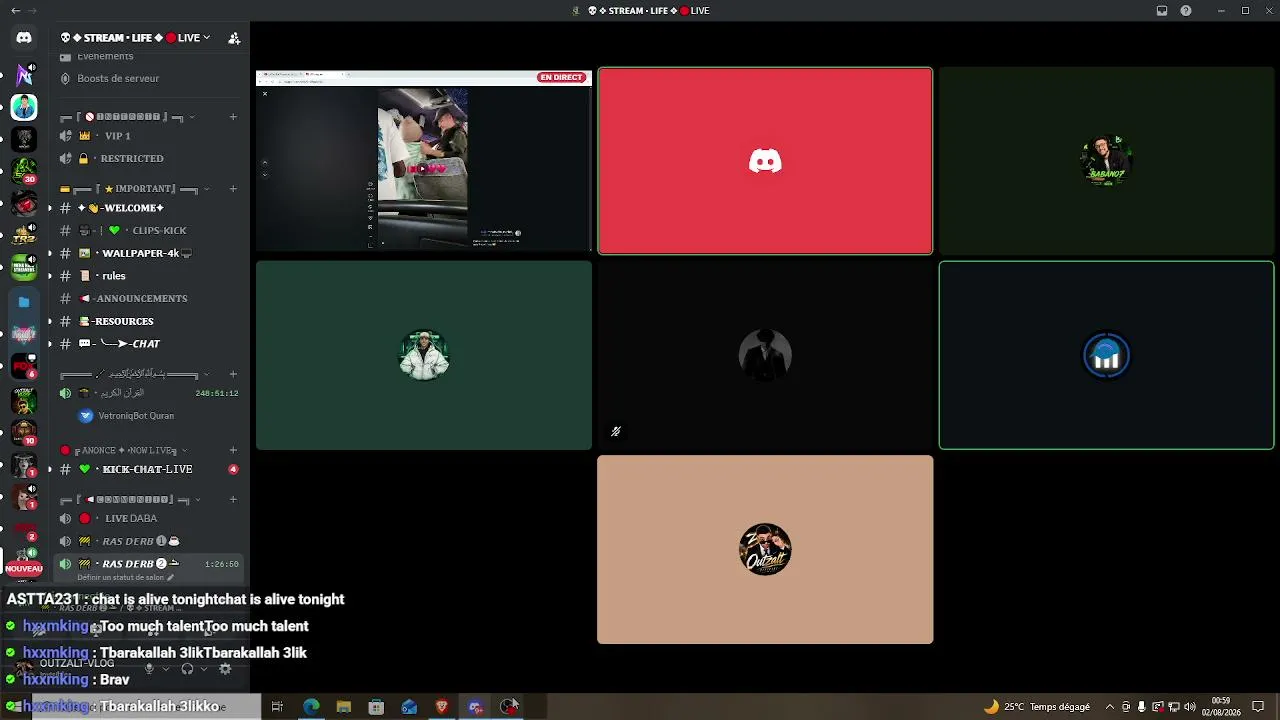1280x720 pixels.
Task: Open the KICK-CHAT-LIVE channel
Action: 147,469
